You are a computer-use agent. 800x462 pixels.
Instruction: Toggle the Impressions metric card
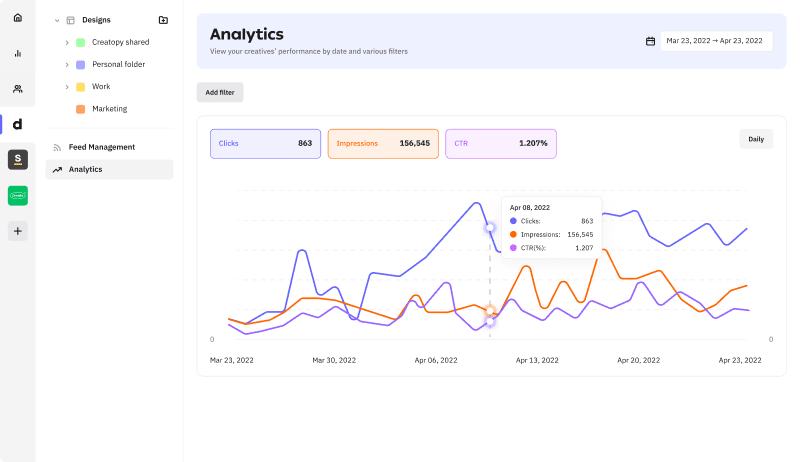point(383,143)
